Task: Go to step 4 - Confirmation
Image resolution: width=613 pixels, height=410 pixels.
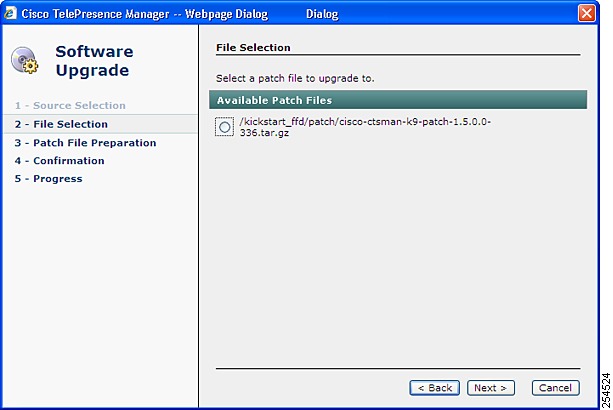Action: tap(60, 161)
